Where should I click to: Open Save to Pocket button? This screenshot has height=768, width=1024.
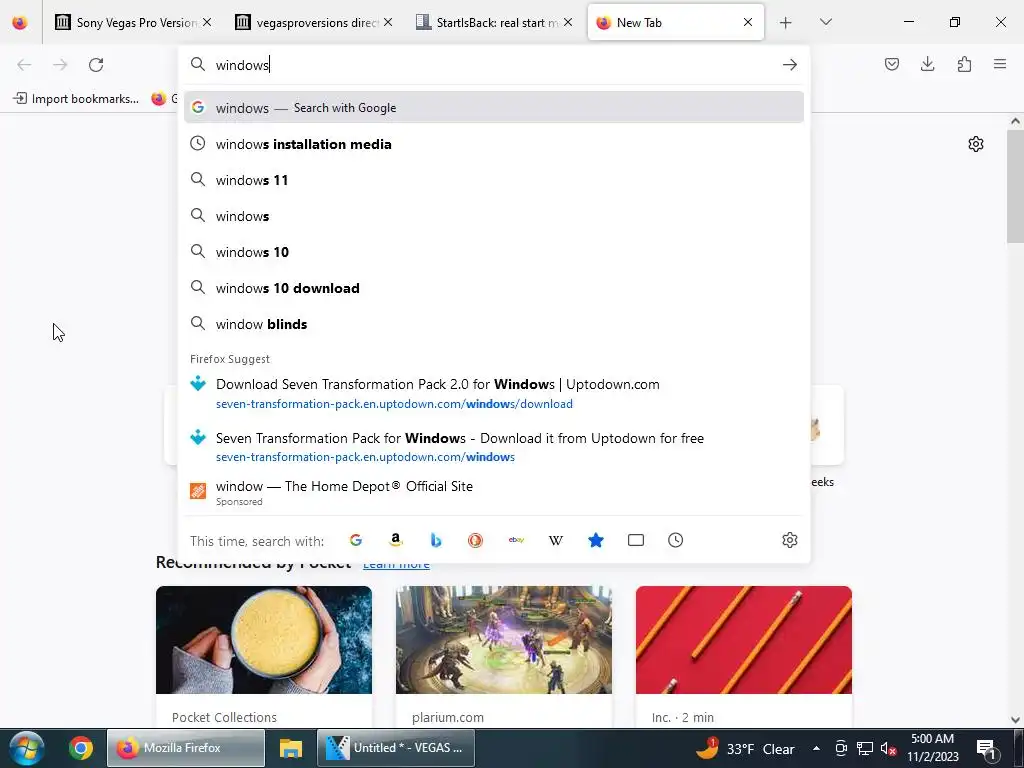point(891,64)
